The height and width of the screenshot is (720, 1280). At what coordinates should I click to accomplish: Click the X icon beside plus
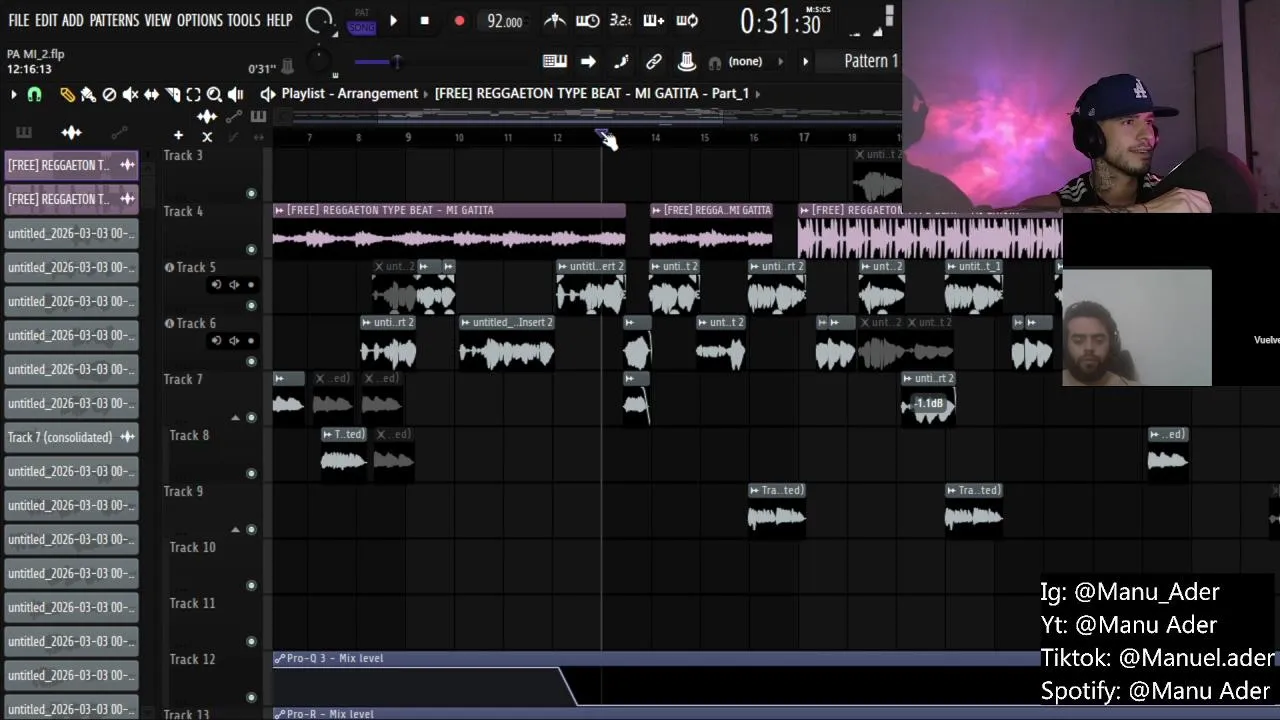[207, 137]
